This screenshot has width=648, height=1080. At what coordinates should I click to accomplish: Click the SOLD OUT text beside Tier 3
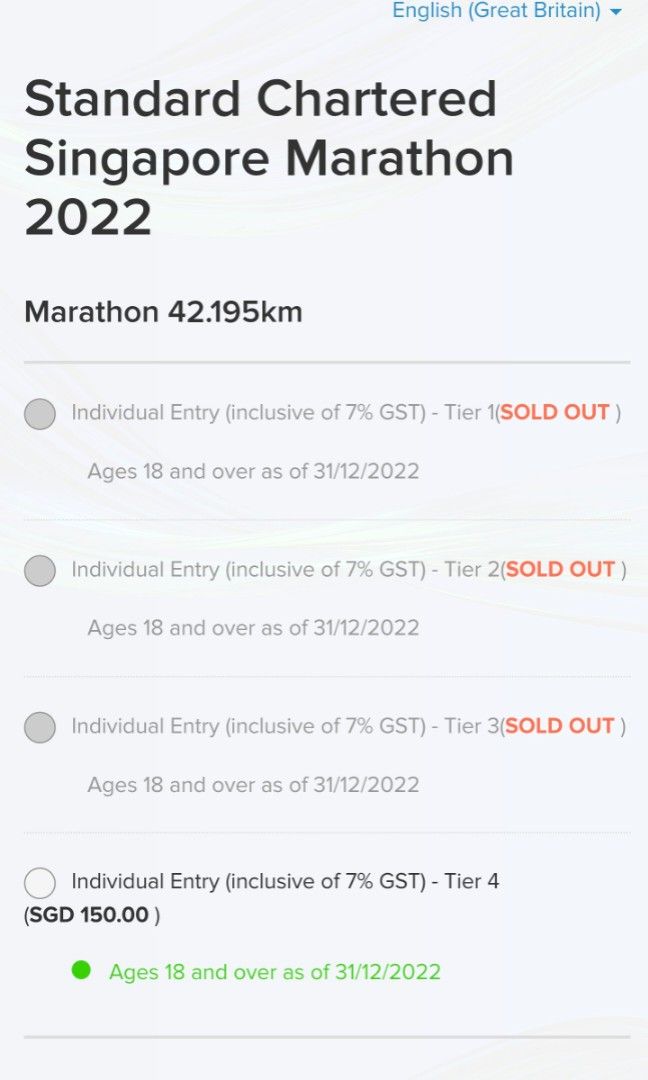(559, 726)
